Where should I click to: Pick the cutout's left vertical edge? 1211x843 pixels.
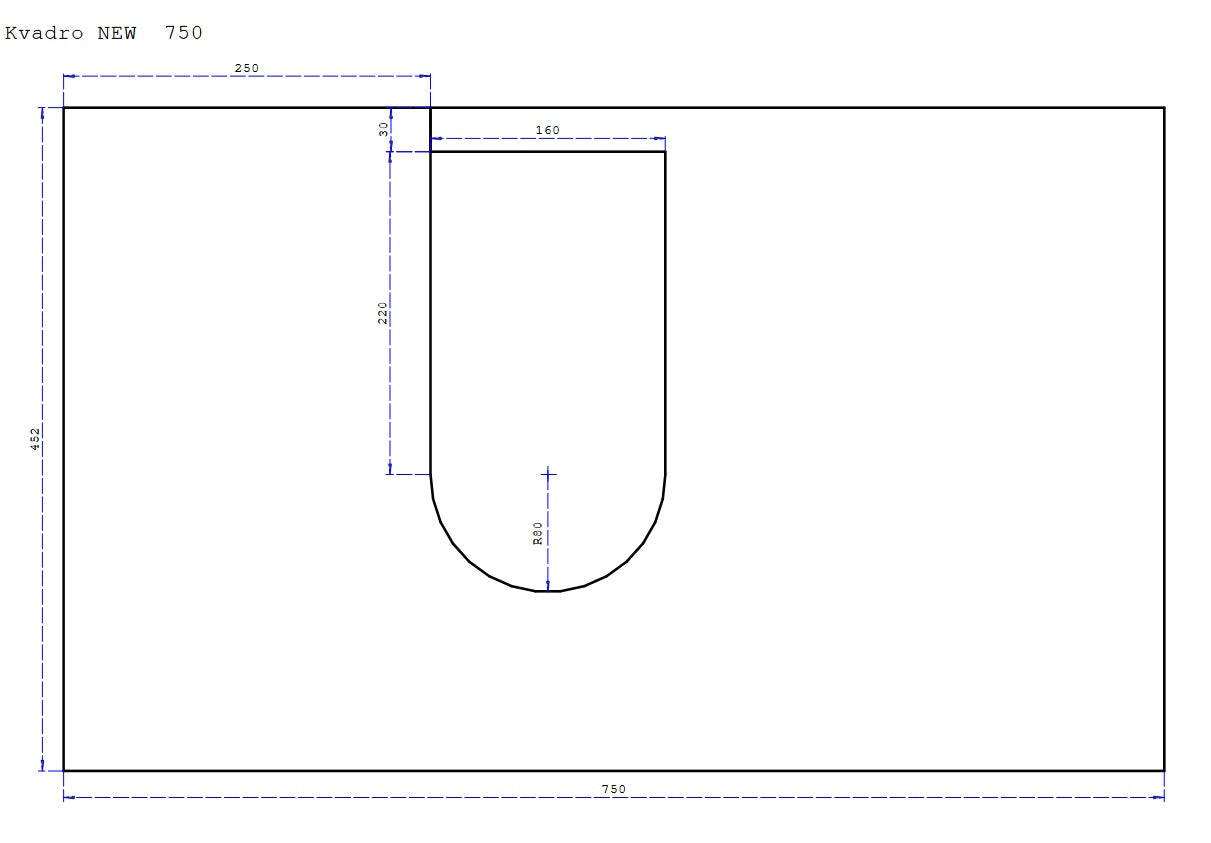coord(431,312)
